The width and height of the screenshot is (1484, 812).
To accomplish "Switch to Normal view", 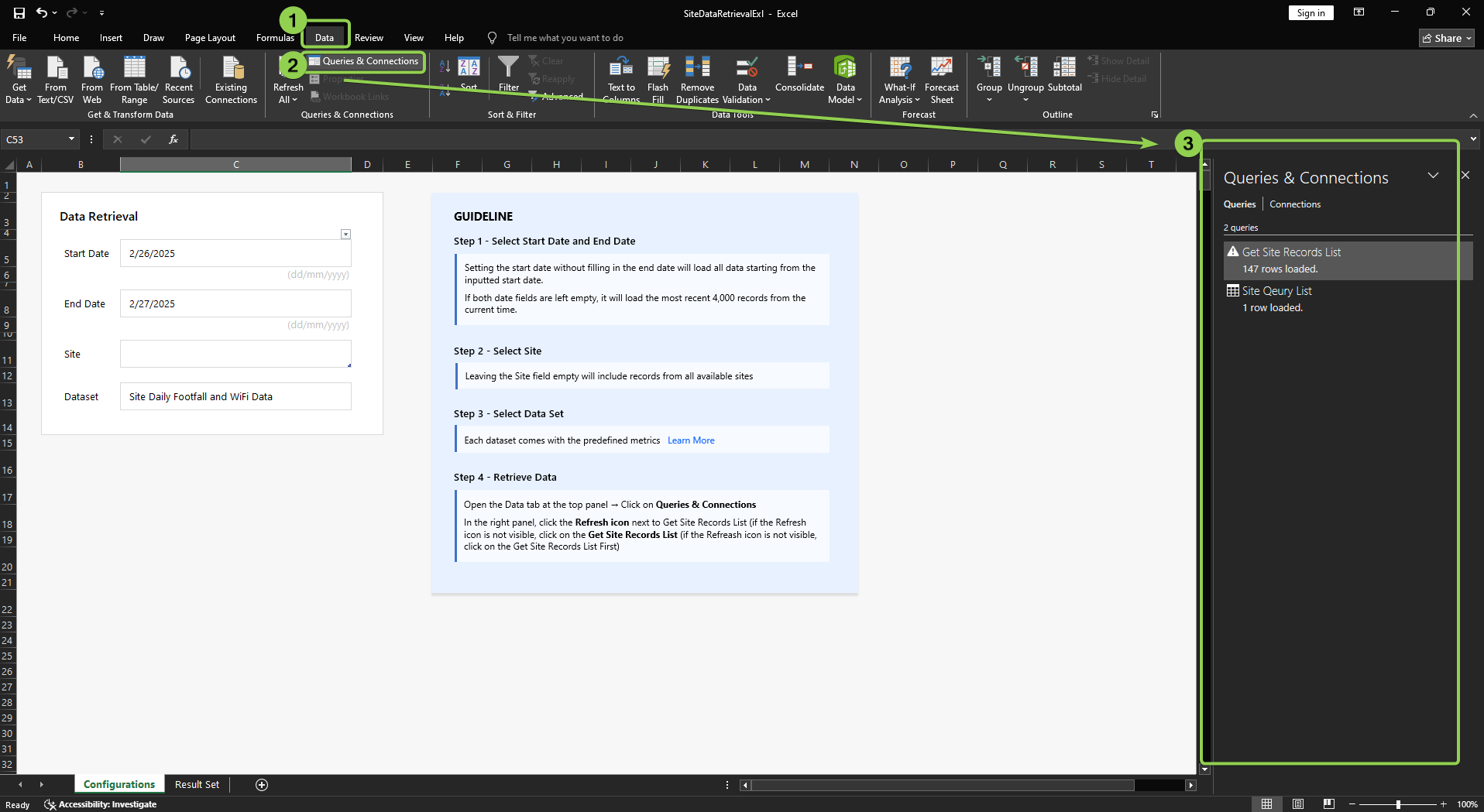I will tap(1266, 804).
